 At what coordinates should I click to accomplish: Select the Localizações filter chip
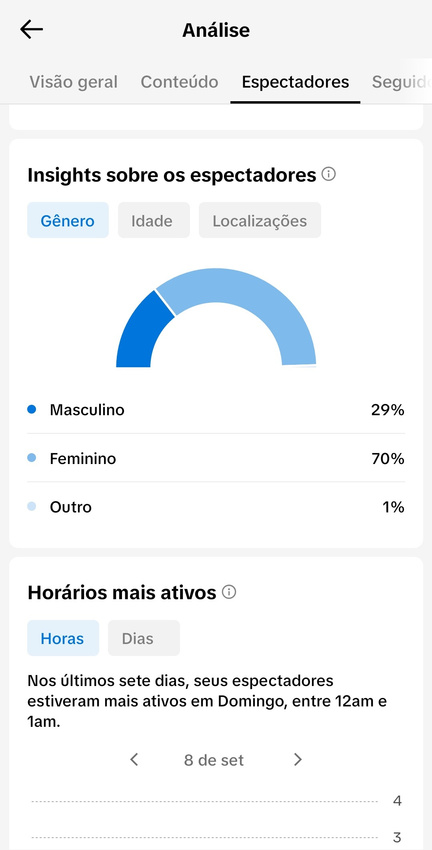click(x=260, y=221)
